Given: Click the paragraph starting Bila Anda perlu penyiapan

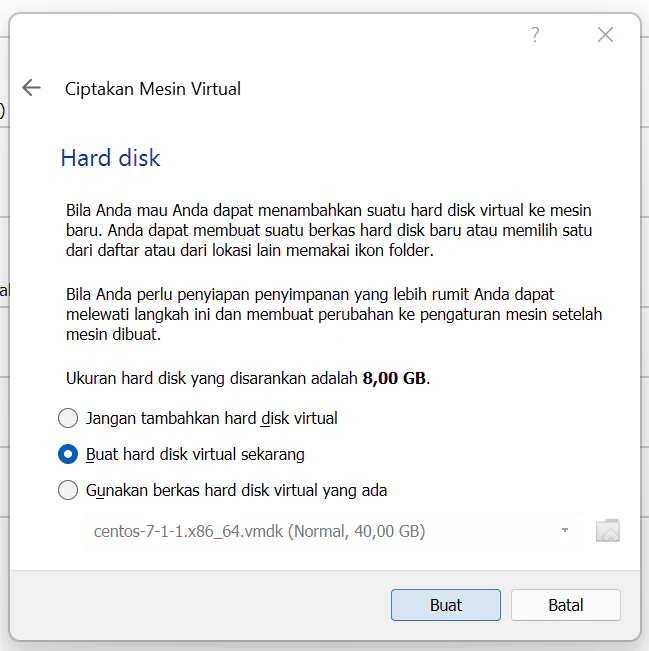Looking at the screenshot, I should [x=334, y=314].
